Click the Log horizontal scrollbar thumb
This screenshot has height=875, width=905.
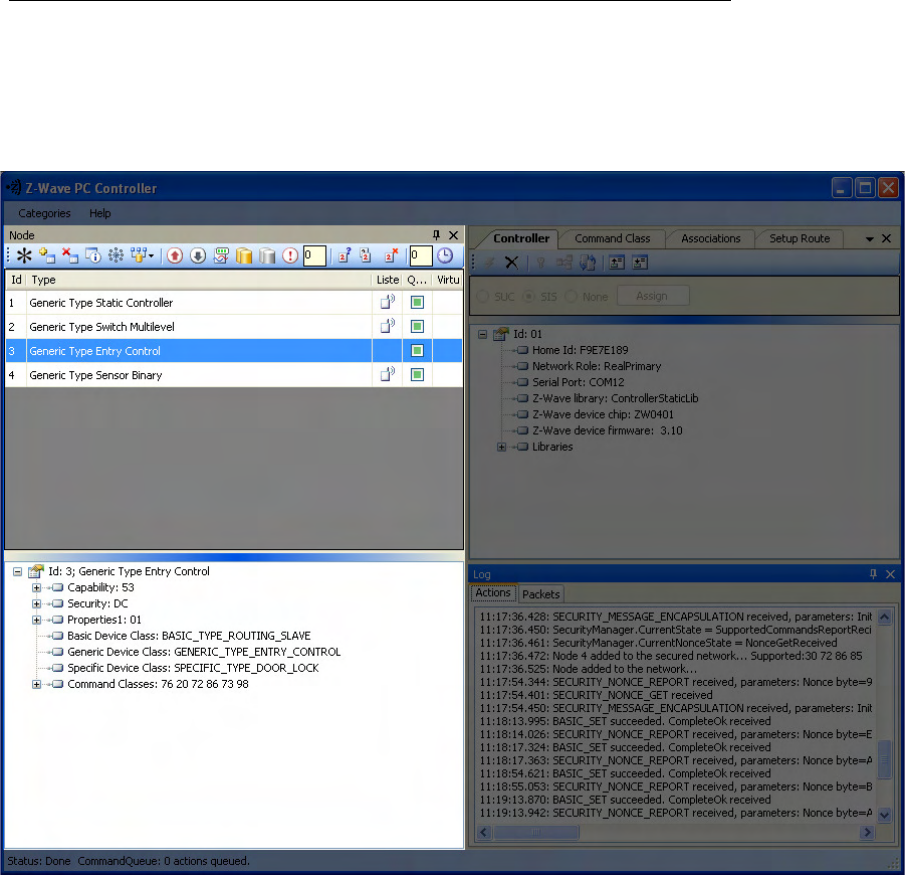536,832
